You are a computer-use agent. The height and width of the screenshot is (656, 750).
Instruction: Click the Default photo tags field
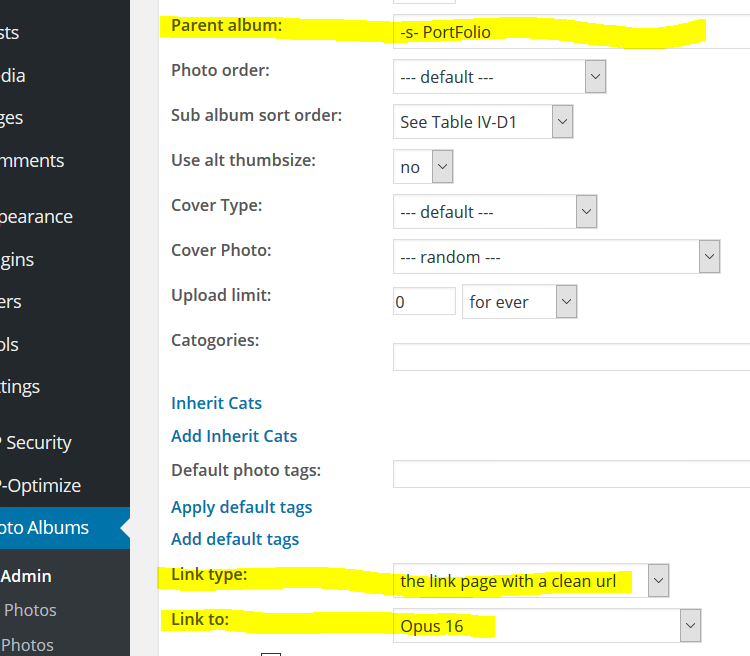tap(571, 474)
